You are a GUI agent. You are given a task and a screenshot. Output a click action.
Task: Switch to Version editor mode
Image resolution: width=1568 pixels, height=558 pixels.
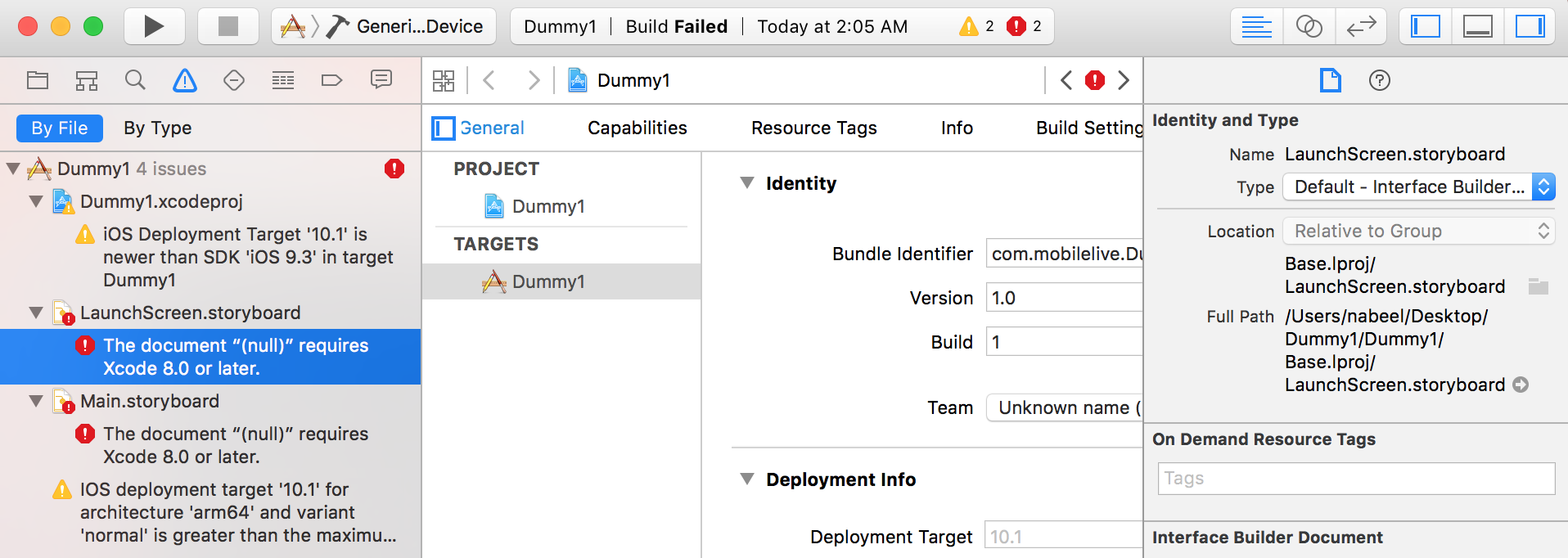[x=1361, y=26]
